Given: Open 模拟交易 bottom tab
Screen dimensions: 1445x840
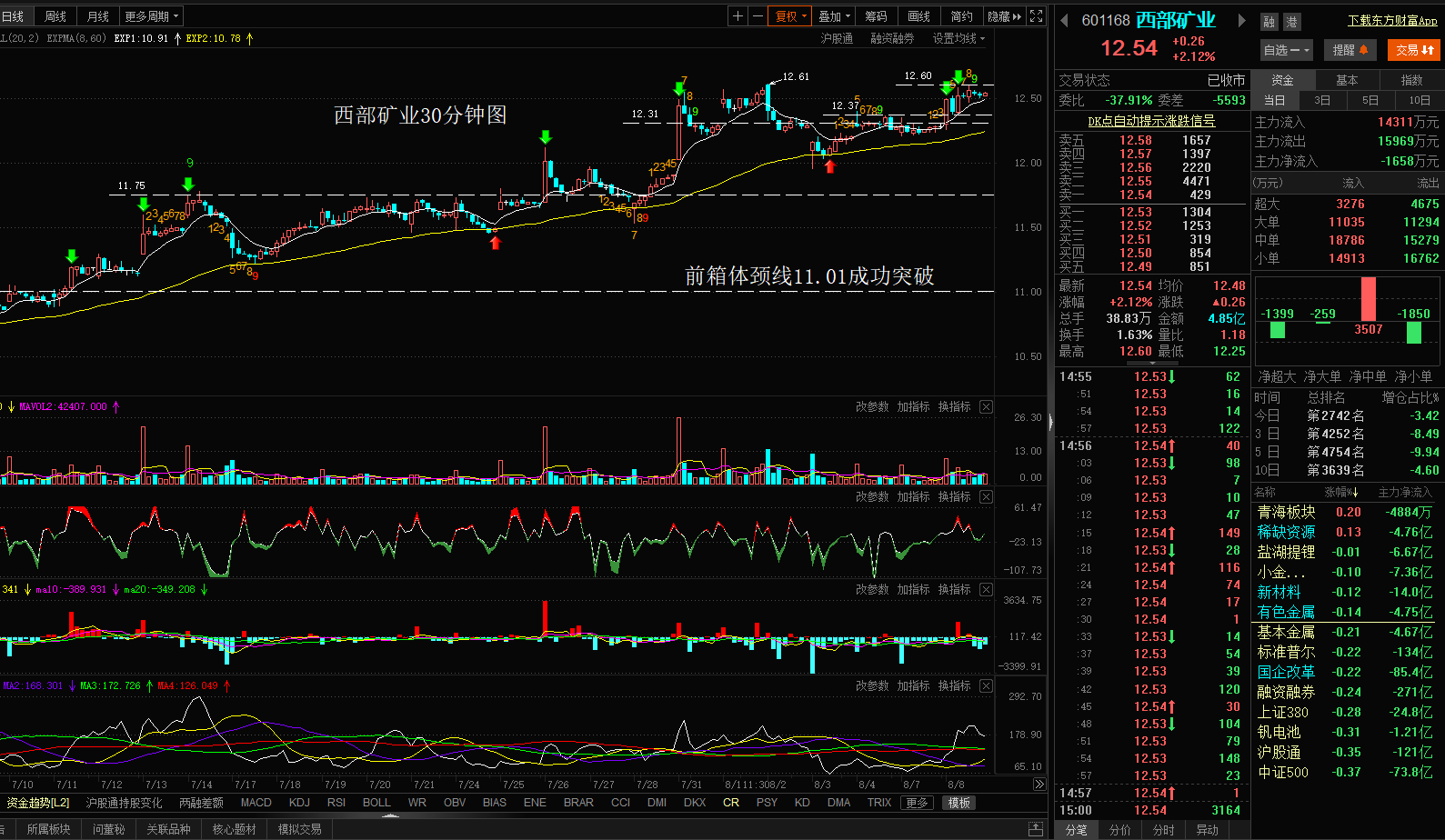Looking at the screenshot, I should pos(299,829).
